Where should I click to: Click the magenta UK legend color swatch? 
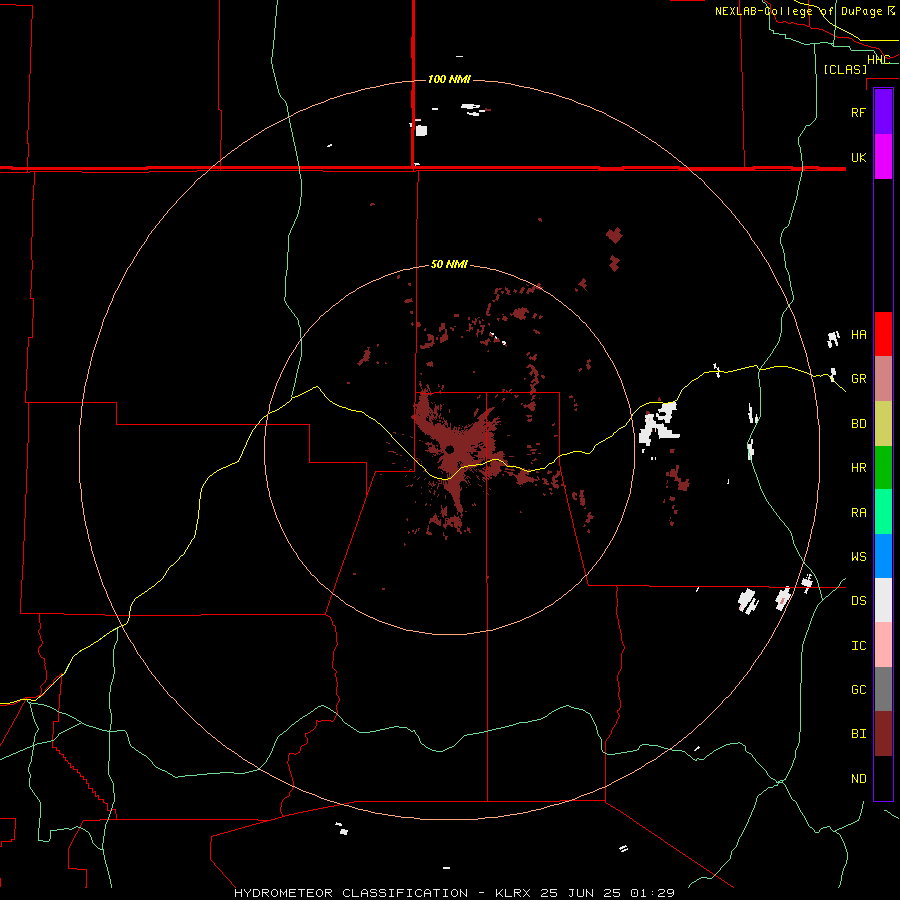coord(883,157)
